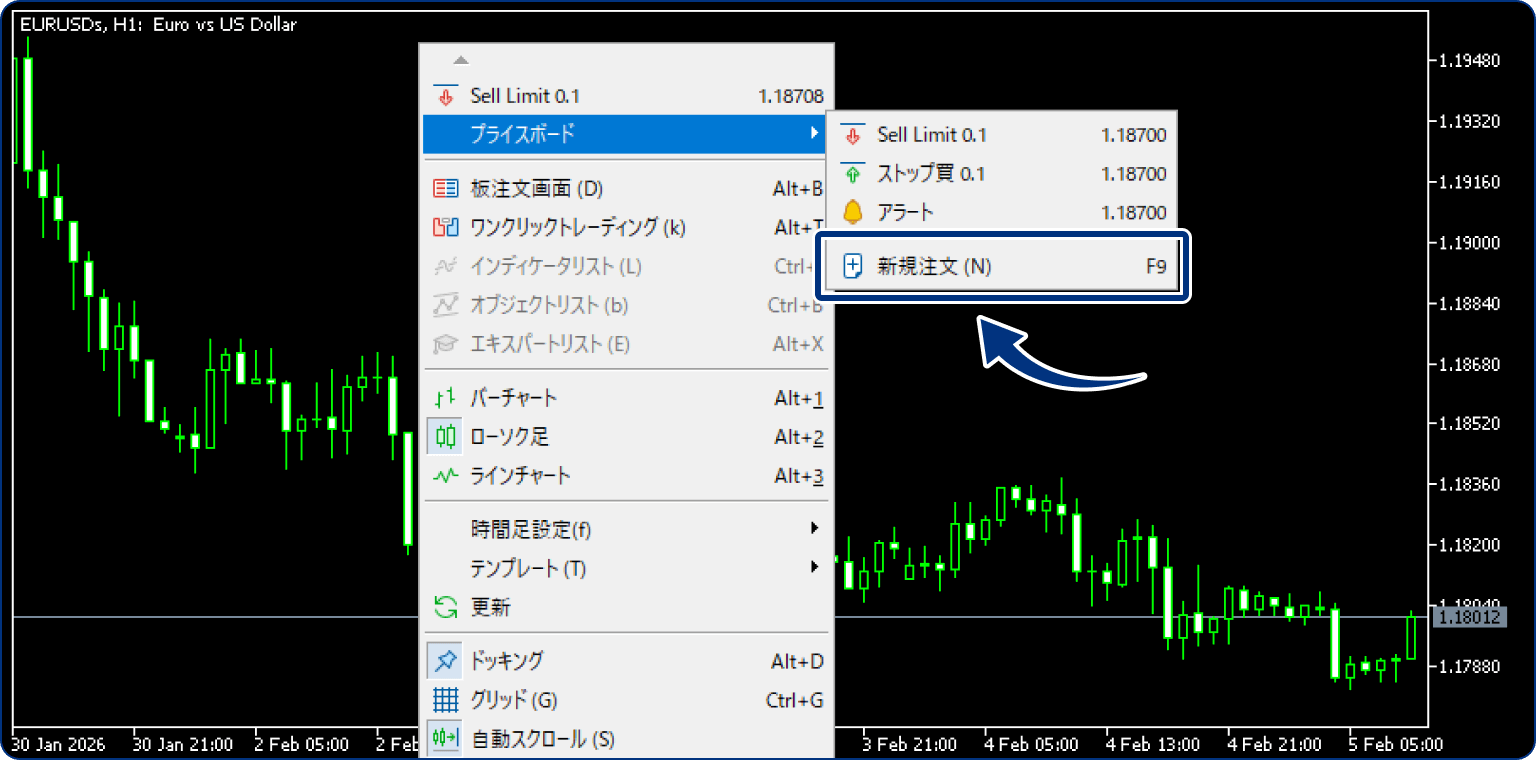This screenshot has height=760, width=1536.
Task: Toggle 自動スクロール auto-scroll
Action: click(x=446, y=738)
